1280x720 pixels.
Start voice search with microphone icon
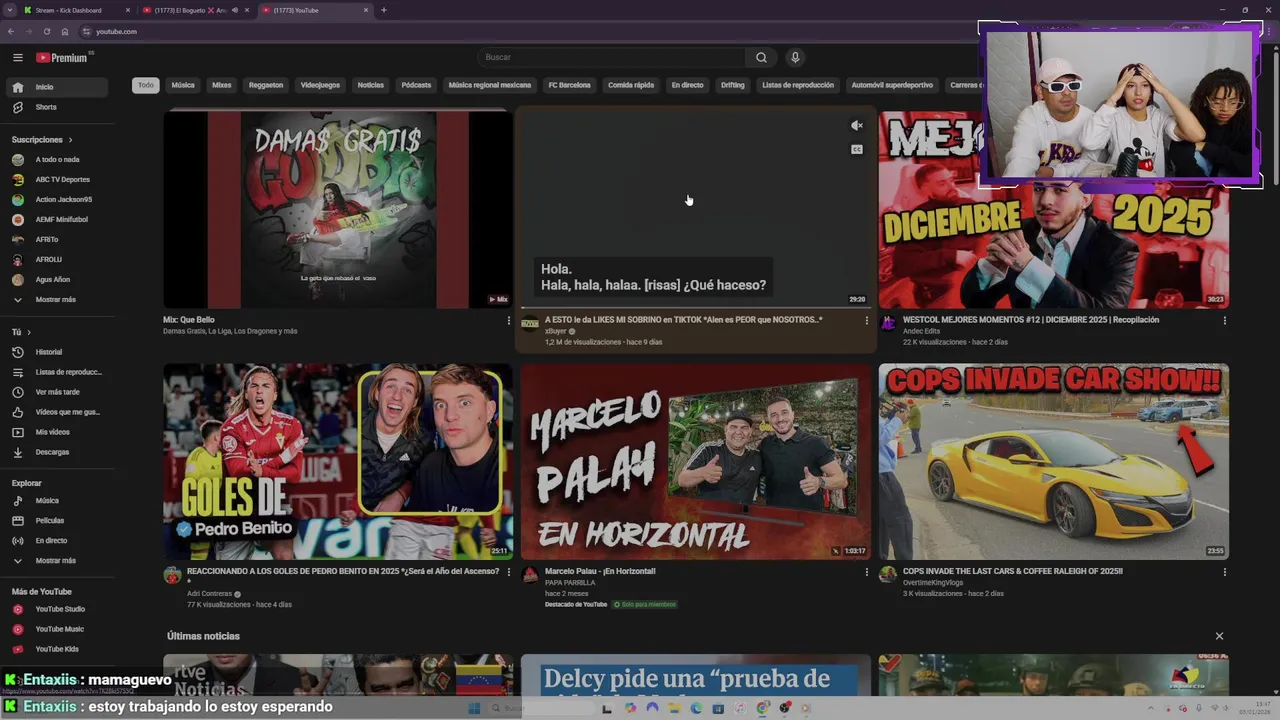pos(795,57)
